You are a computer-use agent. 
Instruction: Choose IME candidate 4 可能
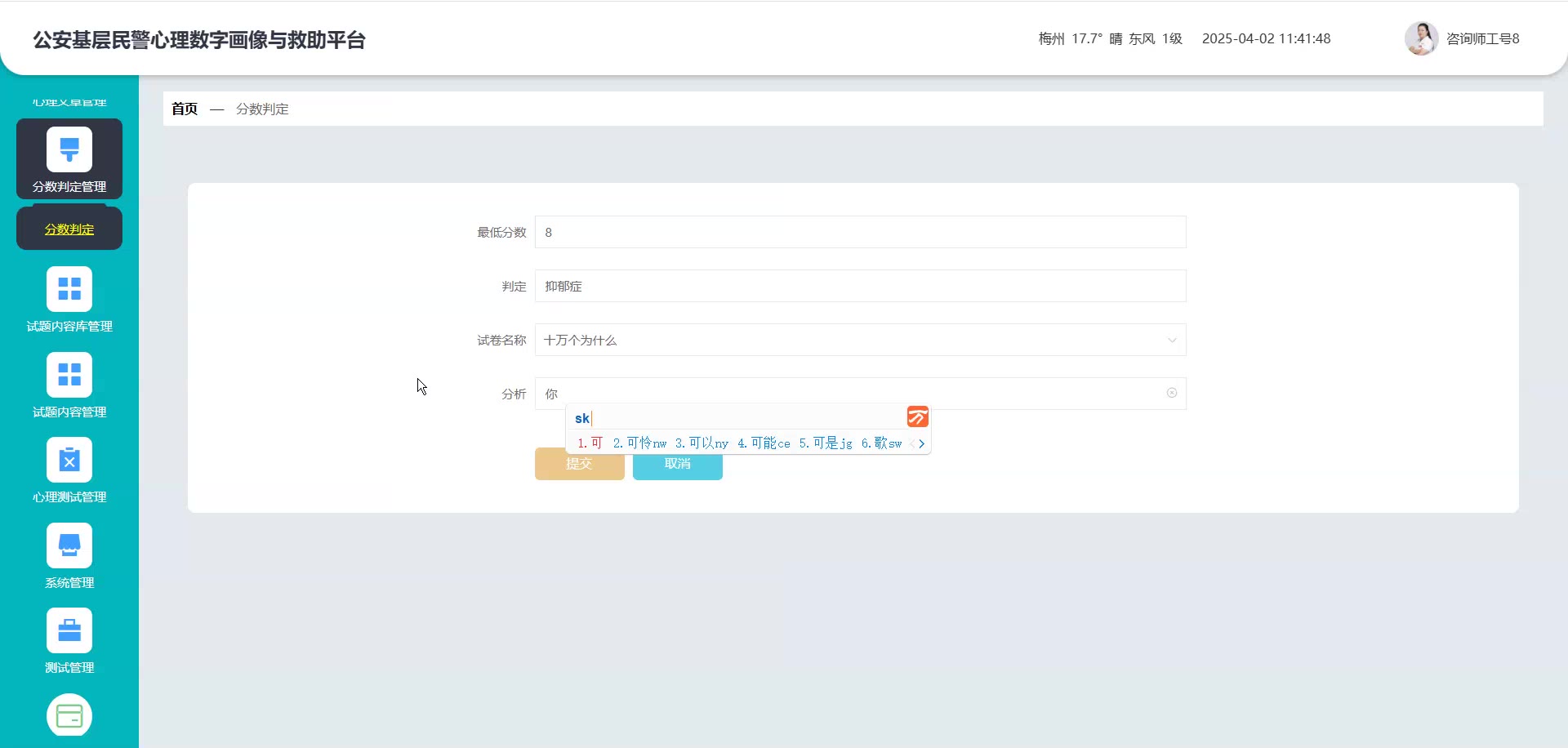click(x=764, y=443)
